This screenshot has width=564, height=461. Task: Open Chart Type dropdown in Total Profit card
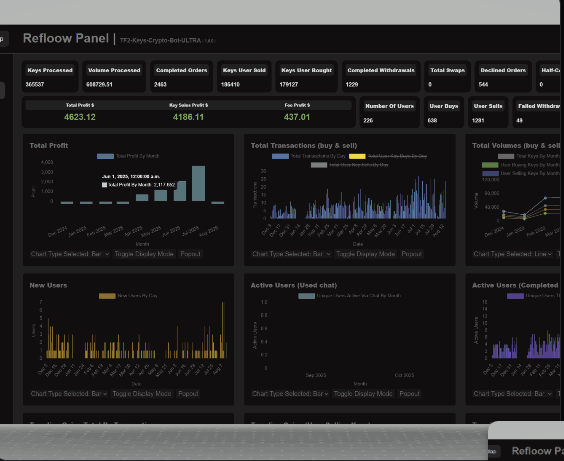70,254
